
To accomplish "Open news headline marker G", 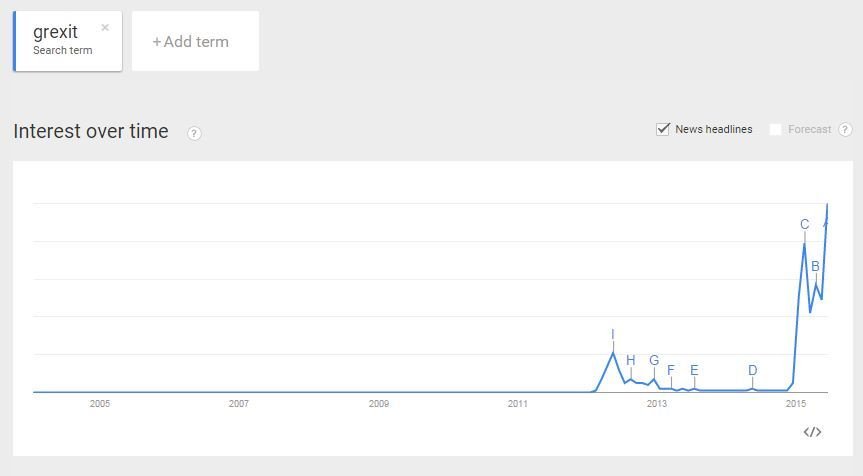I will point(654,360).
